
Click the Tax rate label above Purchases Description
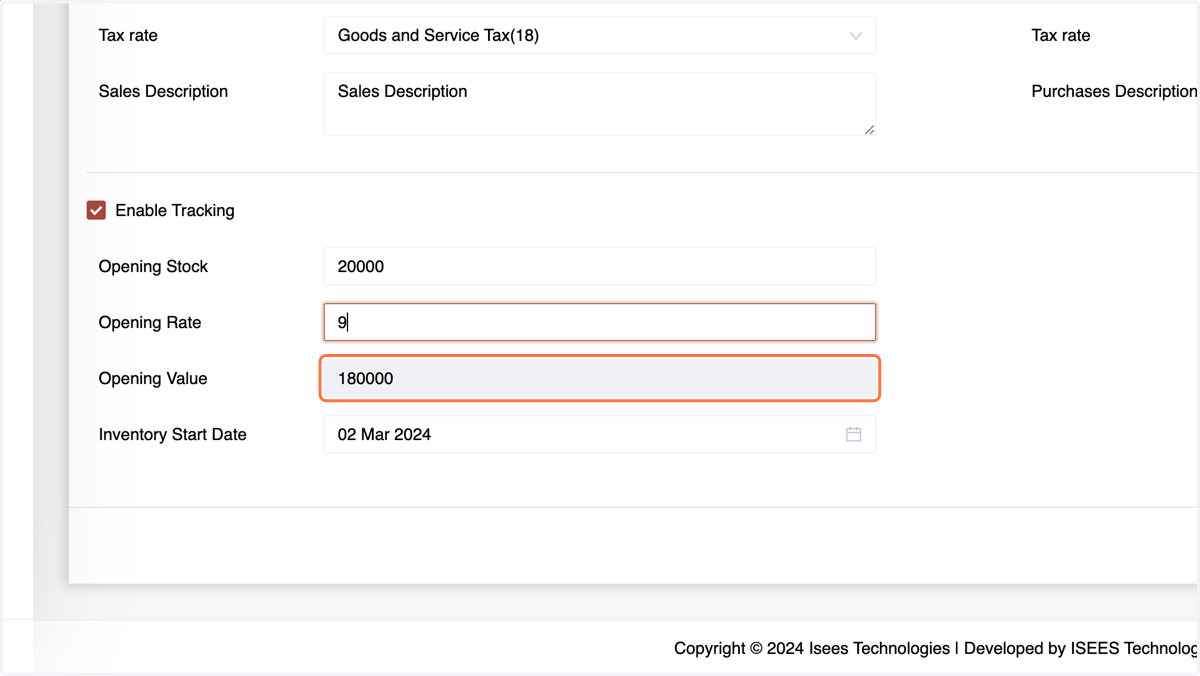1061,35
